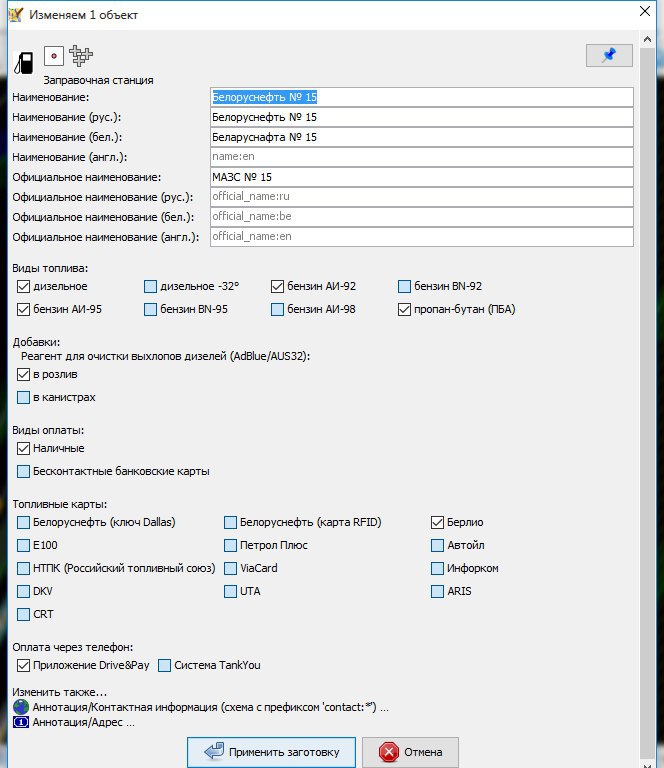Uncheck Наличные payment checkbox

(24, 448)
